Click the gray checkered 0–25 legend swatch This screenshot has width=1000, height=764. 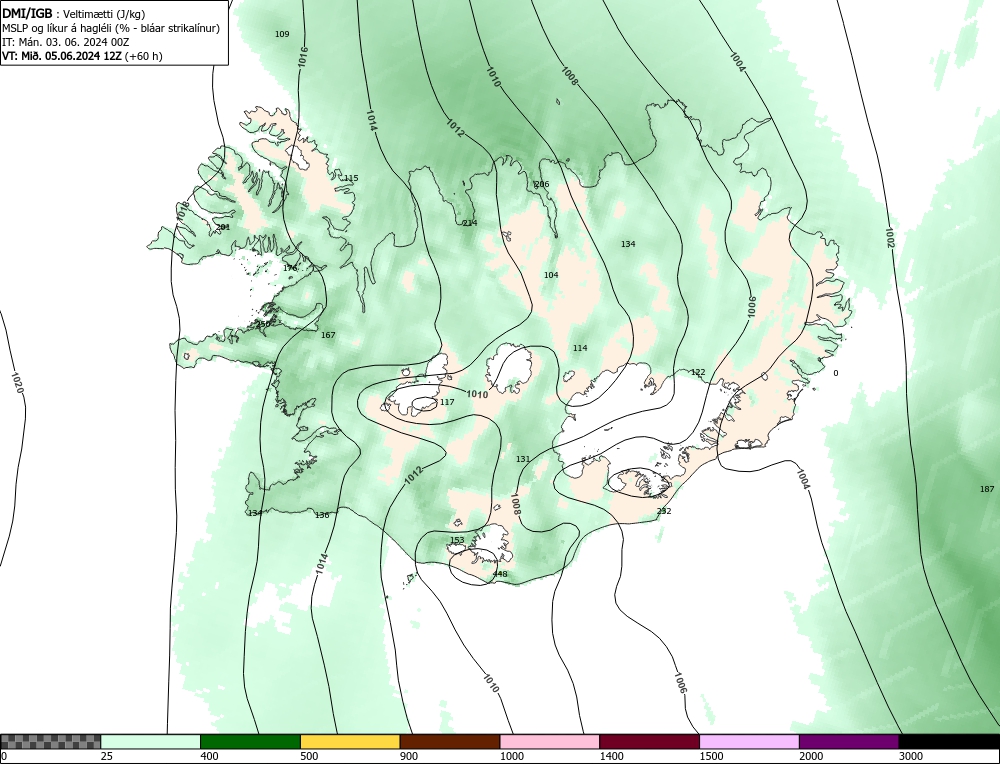pos(50,741)
